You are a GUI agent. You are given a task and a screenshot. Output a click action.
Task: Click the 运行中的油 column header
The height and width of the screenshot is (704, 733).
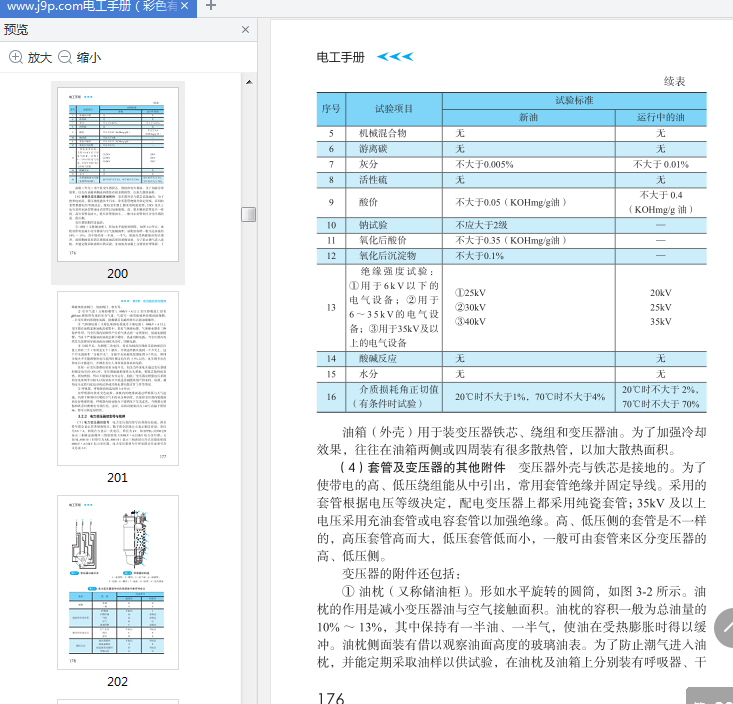(x=661, y=117)
